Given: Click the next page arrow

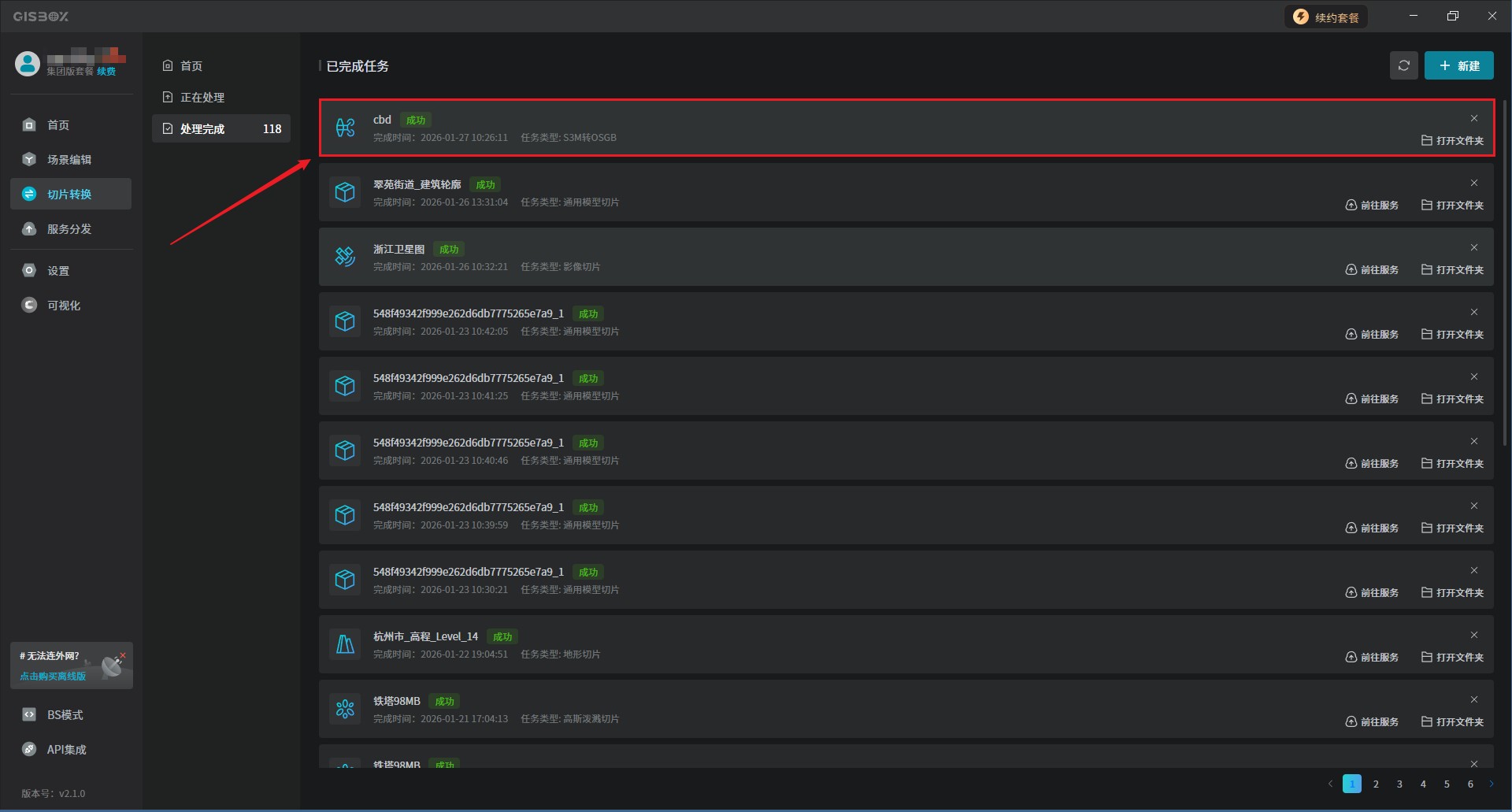Looking at the screenshot, I should click(x=1491, y=784).
